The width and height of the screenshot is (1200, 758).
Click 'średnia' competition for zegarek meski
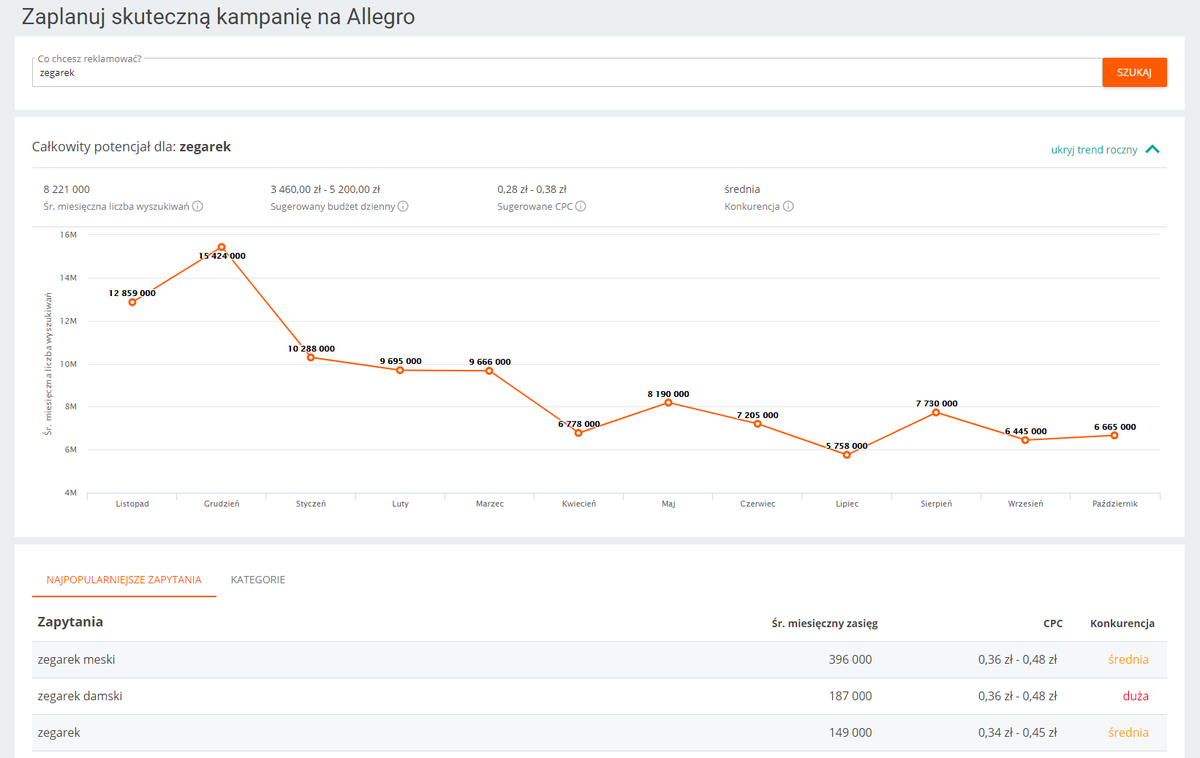(1128, 660)
